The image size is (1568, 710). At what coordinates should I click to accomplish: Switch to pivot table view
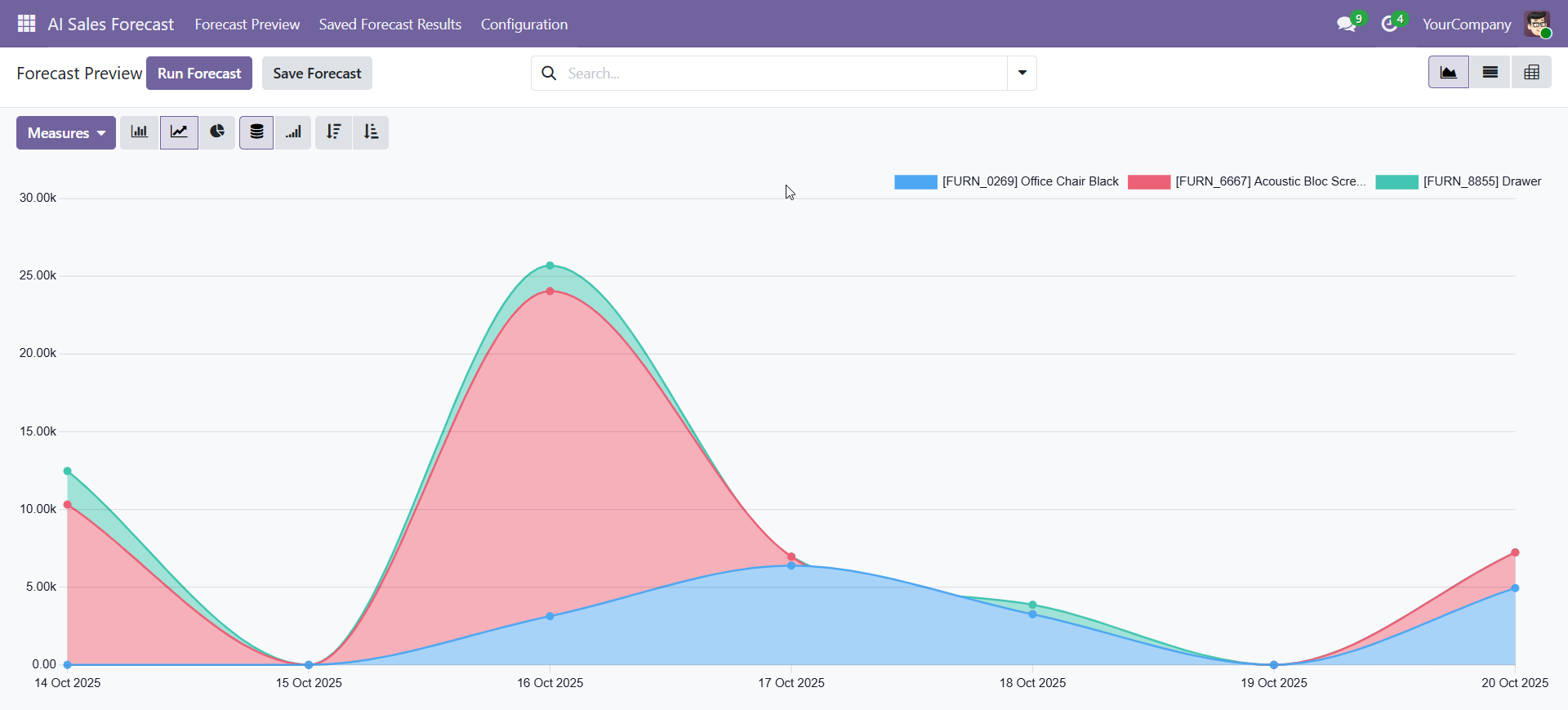click(x=1531, y=73)
